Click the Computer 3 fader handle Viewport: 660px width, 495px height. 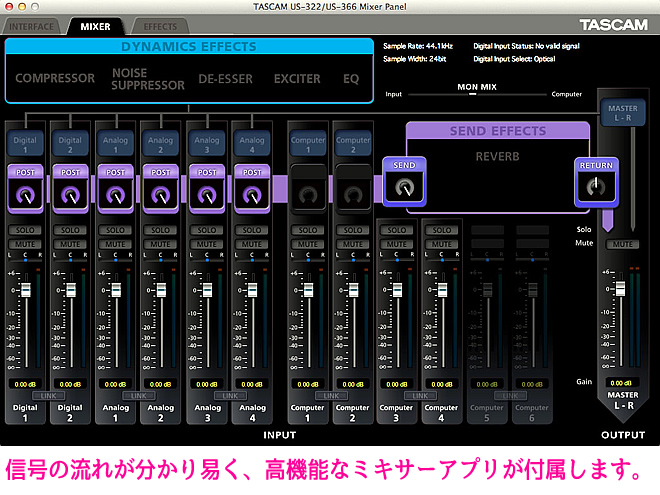(x=397, y=290)
